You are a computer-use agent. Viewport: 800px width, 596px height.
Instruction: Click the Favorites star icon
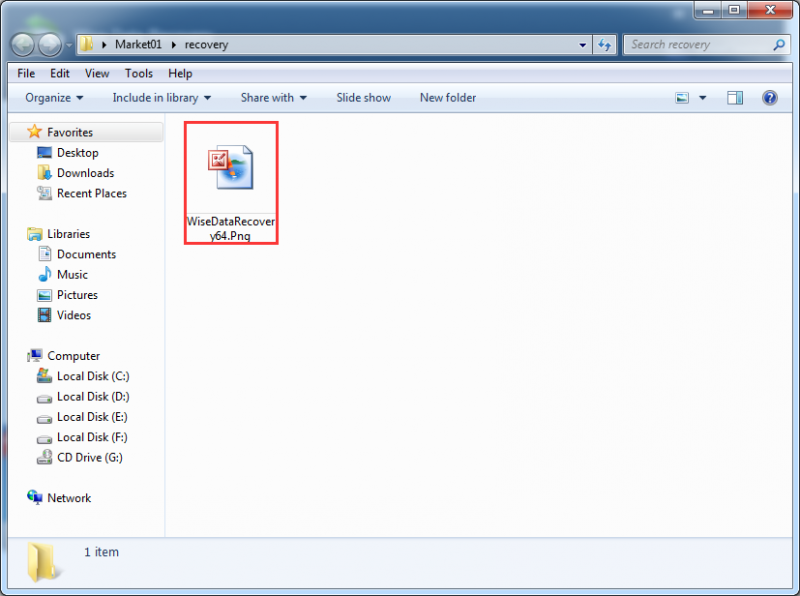pos(34,132)
